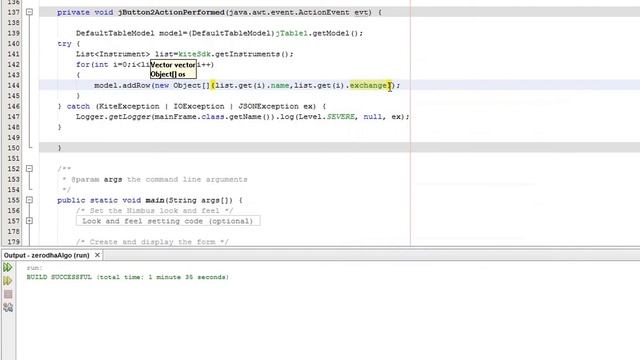Click the 'Vector vector' hint in the tooltip
This screenshot has height=360, width=640.
tap(173, 65)
